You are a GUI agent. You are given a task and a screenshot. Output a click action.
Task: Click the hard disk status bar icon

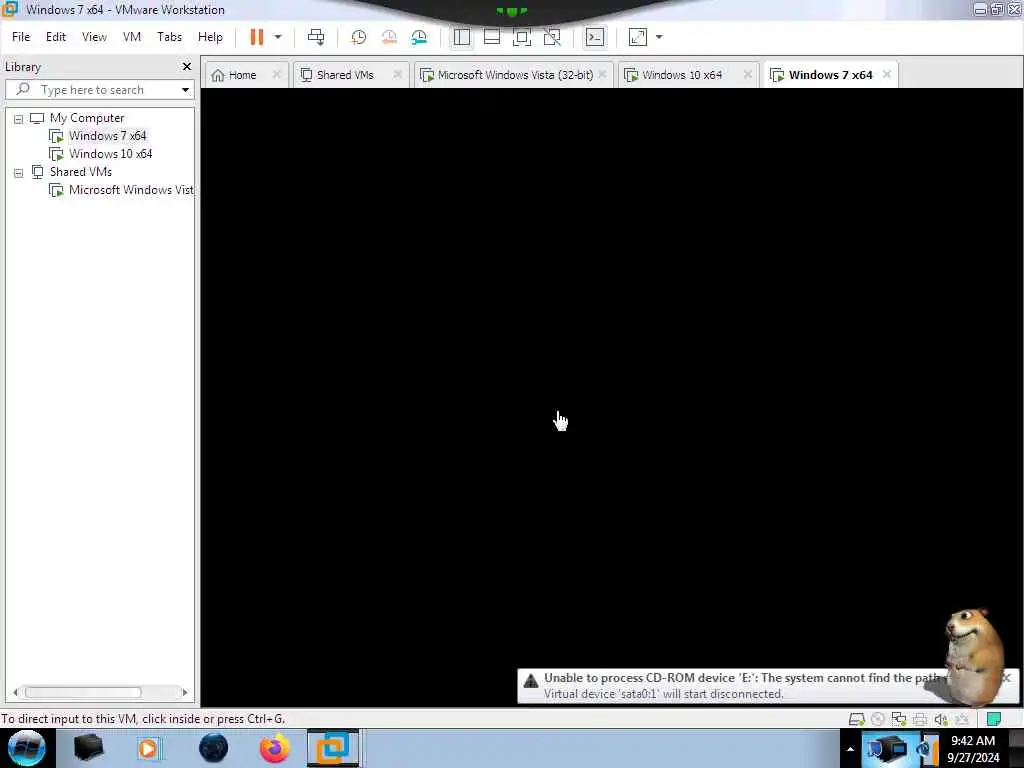click(x=856, y=719)
